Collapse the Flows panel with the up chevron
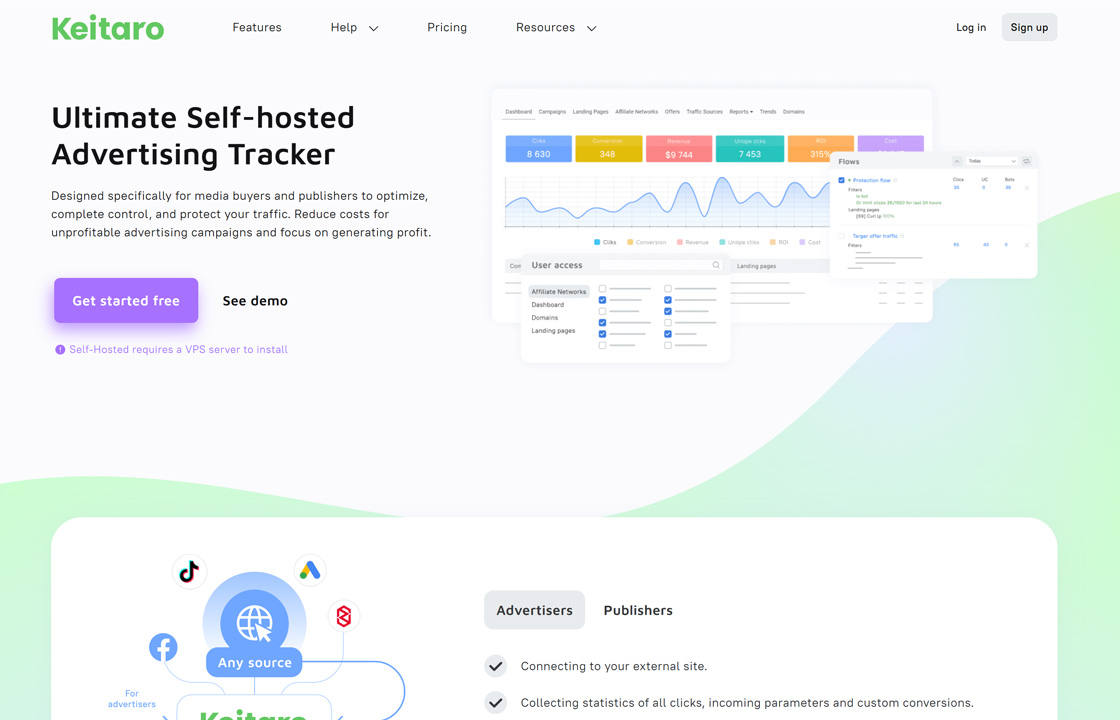Image resolution: width=1120 pixels, height=720 pixels. pyautogui.click(x=957, y=161)
